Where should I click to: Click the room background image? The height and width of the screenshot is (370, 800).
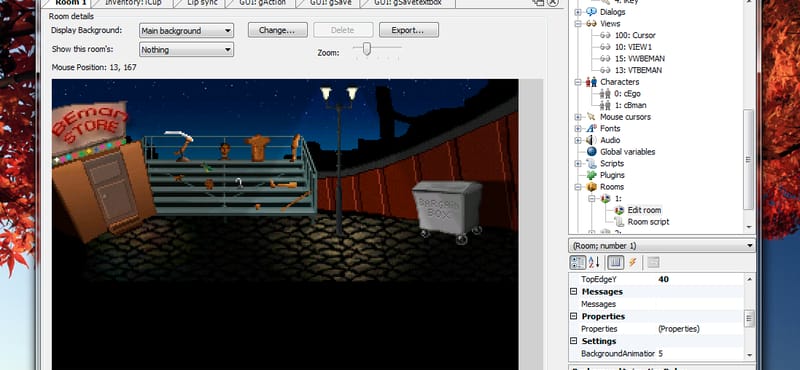285,224
